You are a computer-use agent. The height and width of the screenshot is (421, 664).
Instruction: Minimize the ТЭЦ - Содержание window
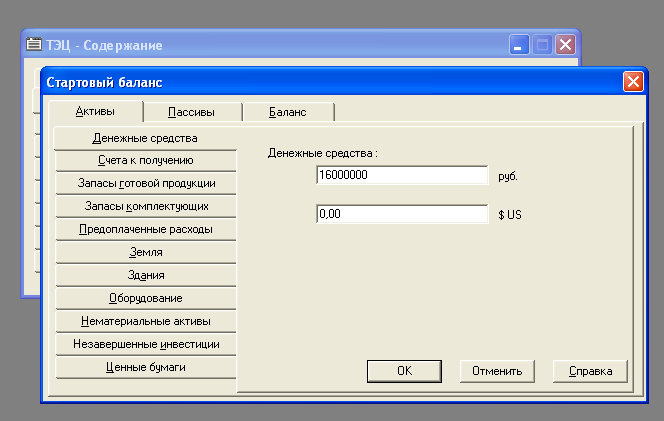coord(519,44)
